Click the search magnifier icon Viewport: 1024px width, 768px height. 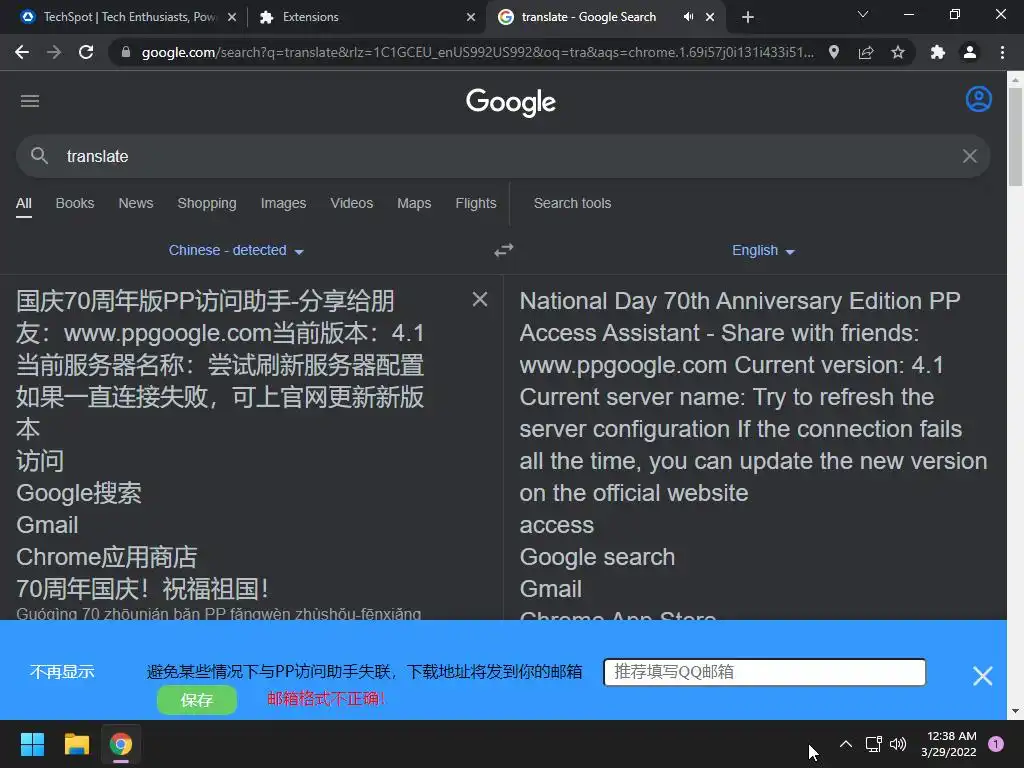pyautogui.click(x=39, y=156)
